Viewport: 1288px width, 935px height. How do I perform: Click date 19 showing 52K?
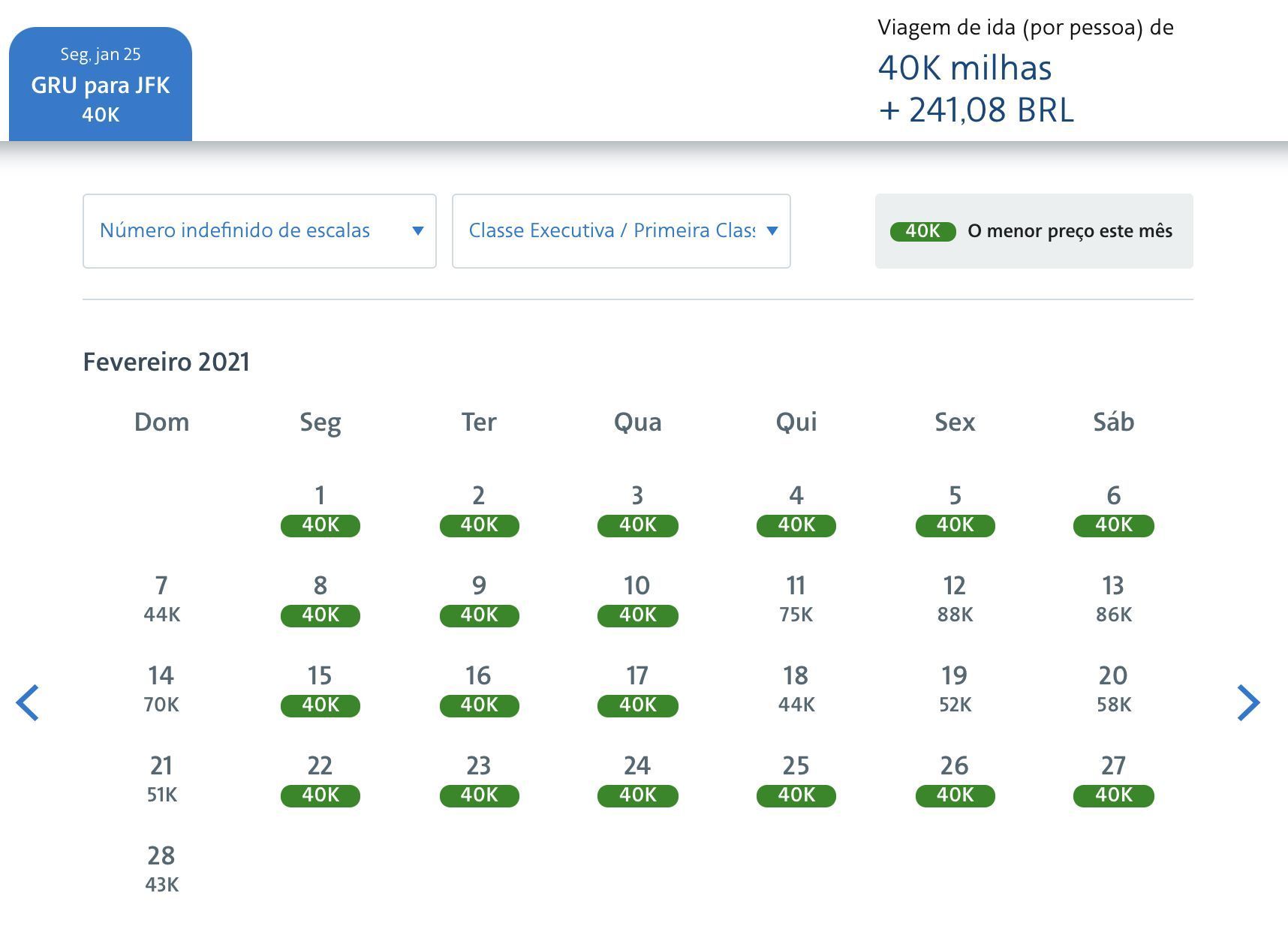pyautogui.click(x=955, y=690)
